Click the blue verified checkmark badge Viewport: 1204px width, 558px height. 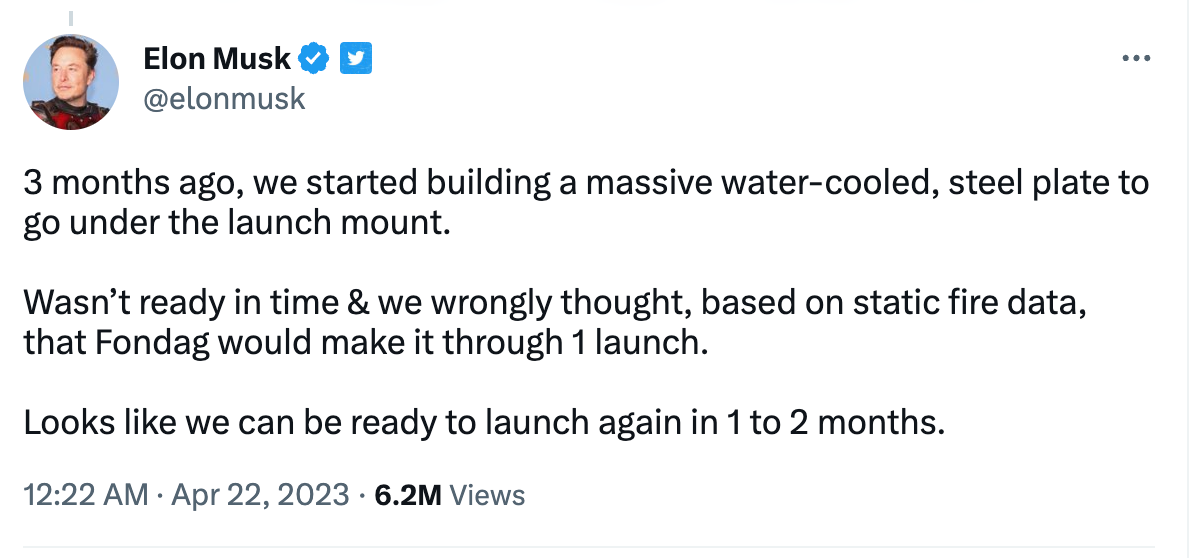point(314,59)
